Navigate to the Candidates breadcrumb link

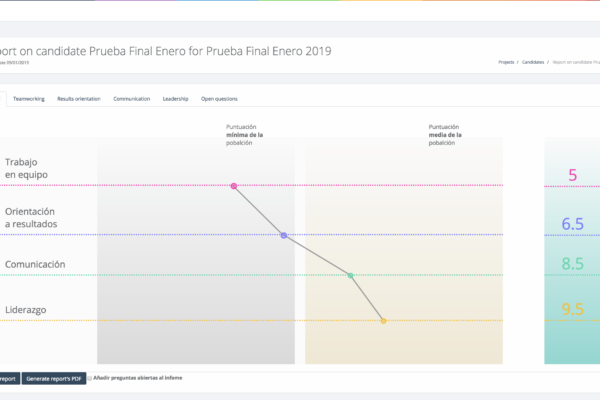[532, 62]
